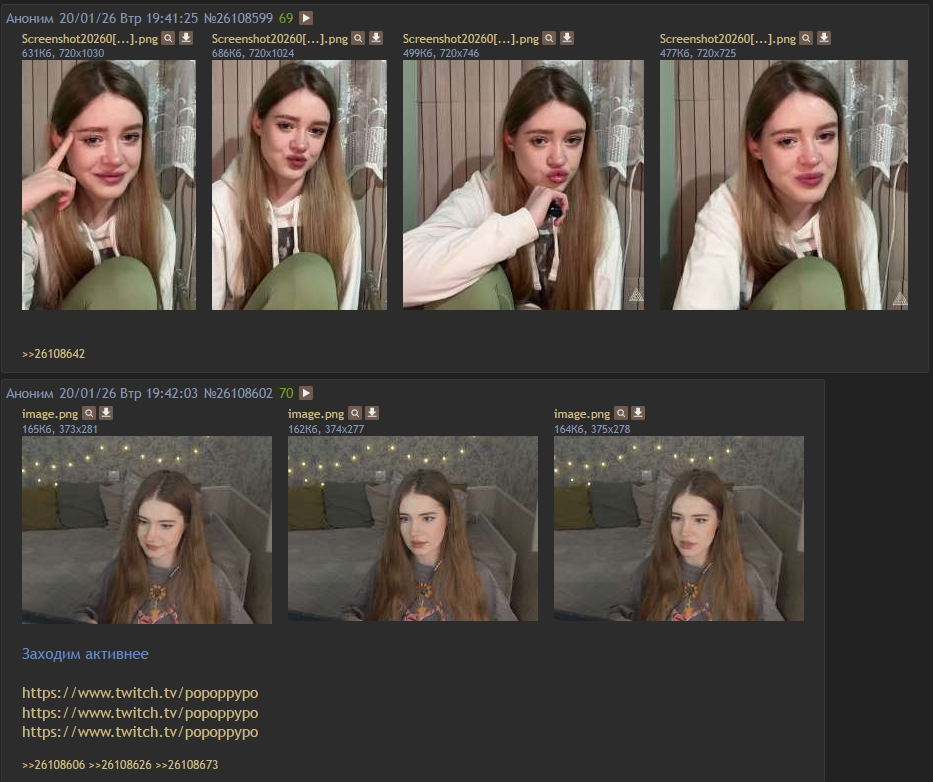
Task: Open second twitch.tv/popoppypo link
Action: point(140,713)
